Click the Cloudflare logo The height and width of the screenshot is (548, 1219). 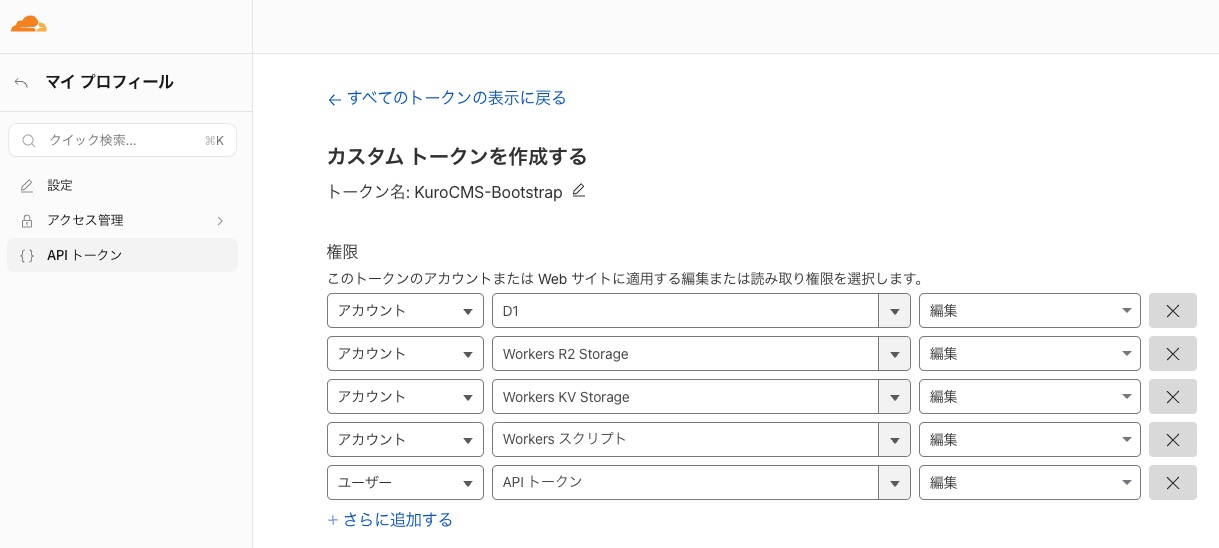coord(29,24)
